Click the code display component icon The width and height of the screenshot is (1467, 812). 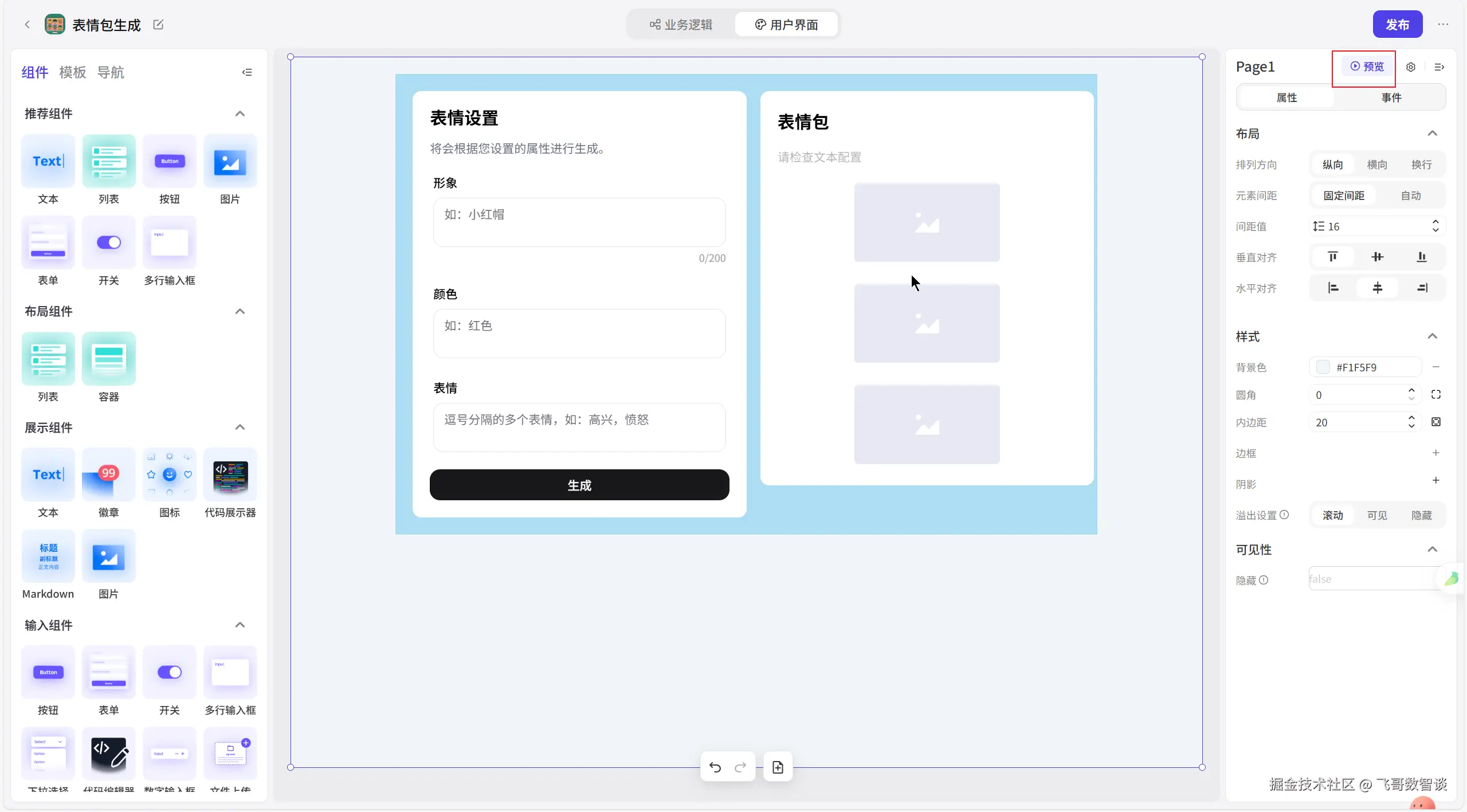point(230,476)
